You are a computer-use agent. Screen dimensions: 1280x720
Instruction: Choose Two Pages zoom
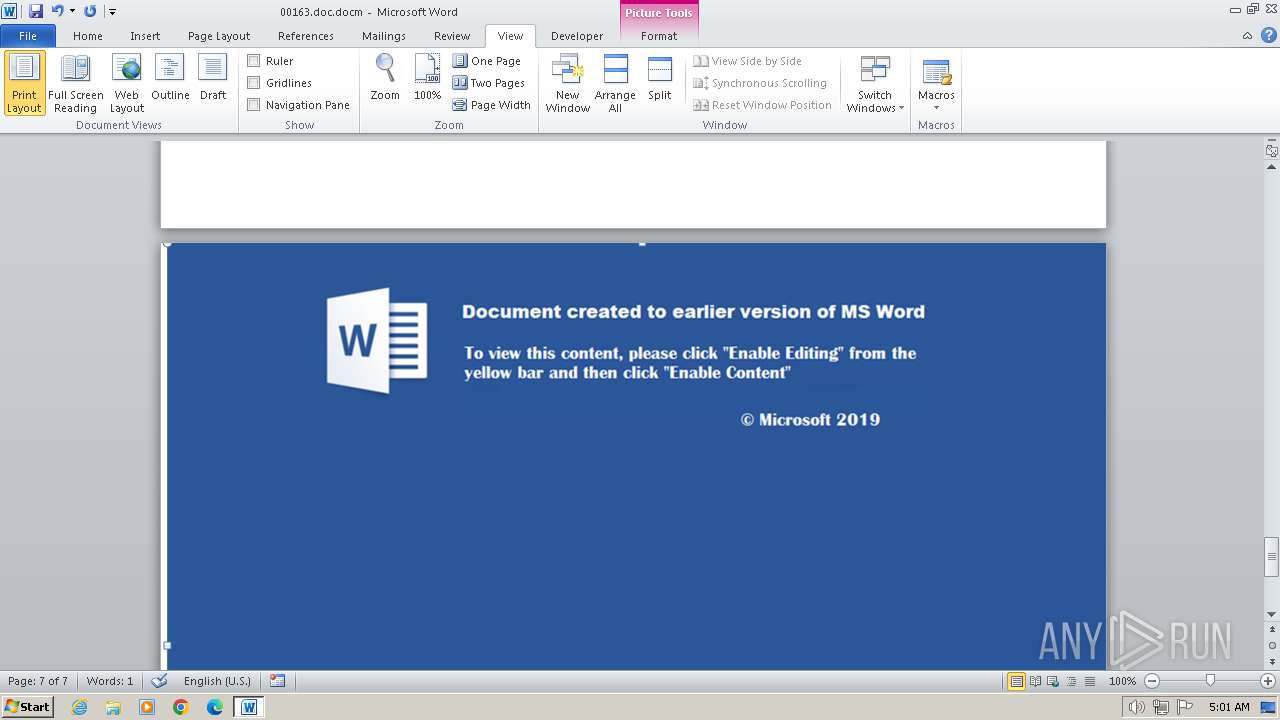coord(489,83)
